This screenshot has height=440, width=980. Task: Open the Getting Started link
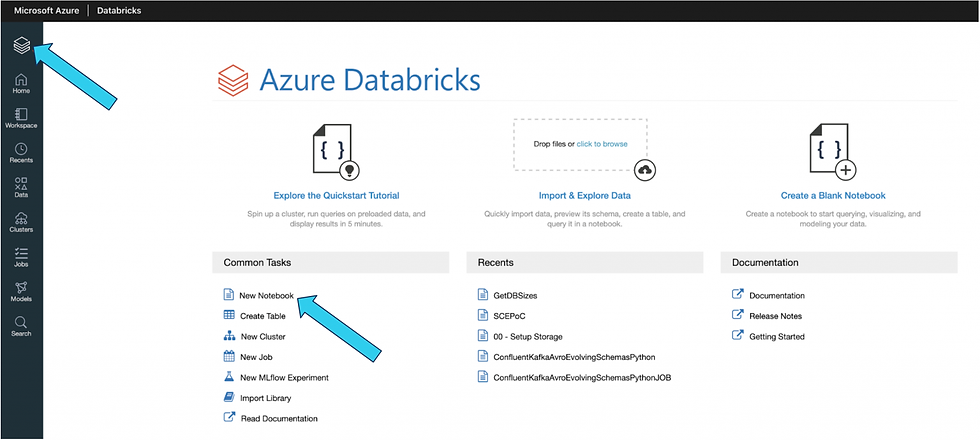pos(777,337)
